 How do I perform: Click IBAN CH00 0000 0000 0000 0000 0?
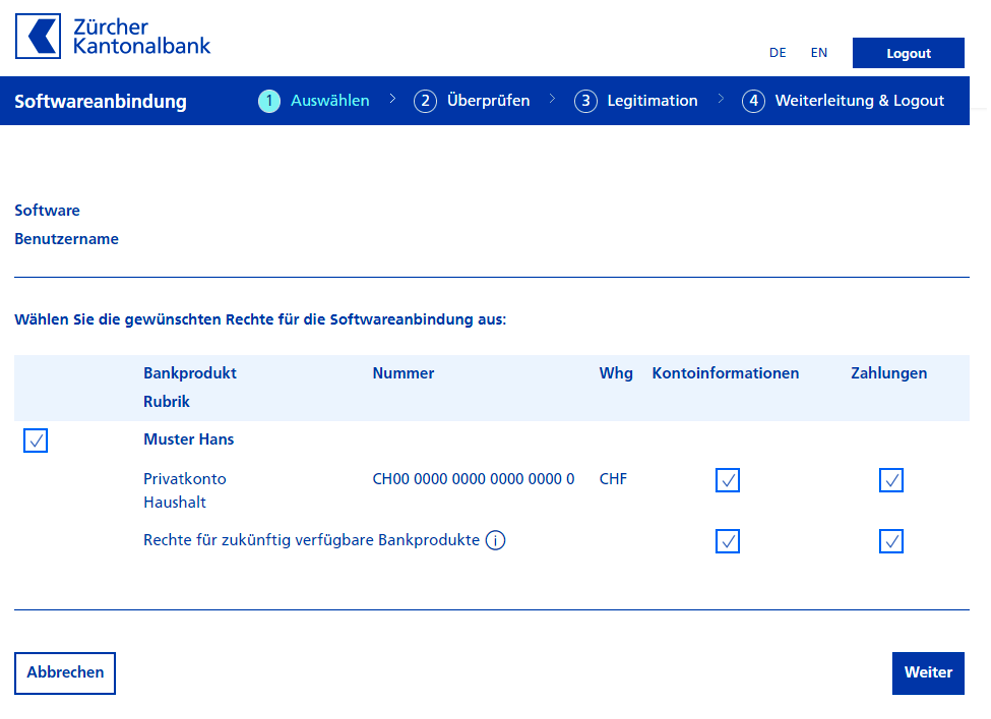coord(473,479)
